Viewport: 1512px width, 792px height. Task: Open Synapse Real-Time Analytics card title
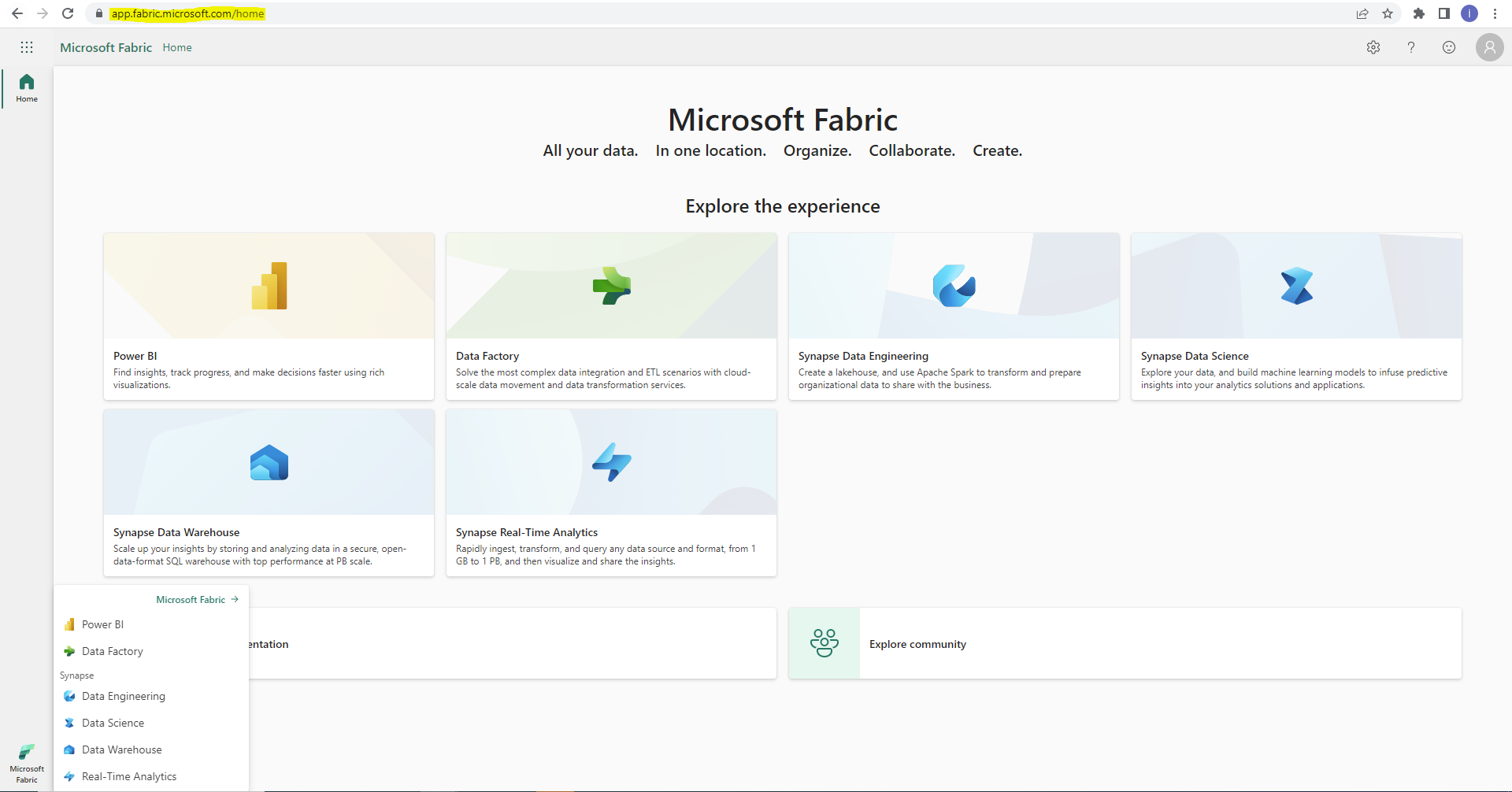pyautogui.click(x=527, y=532)
